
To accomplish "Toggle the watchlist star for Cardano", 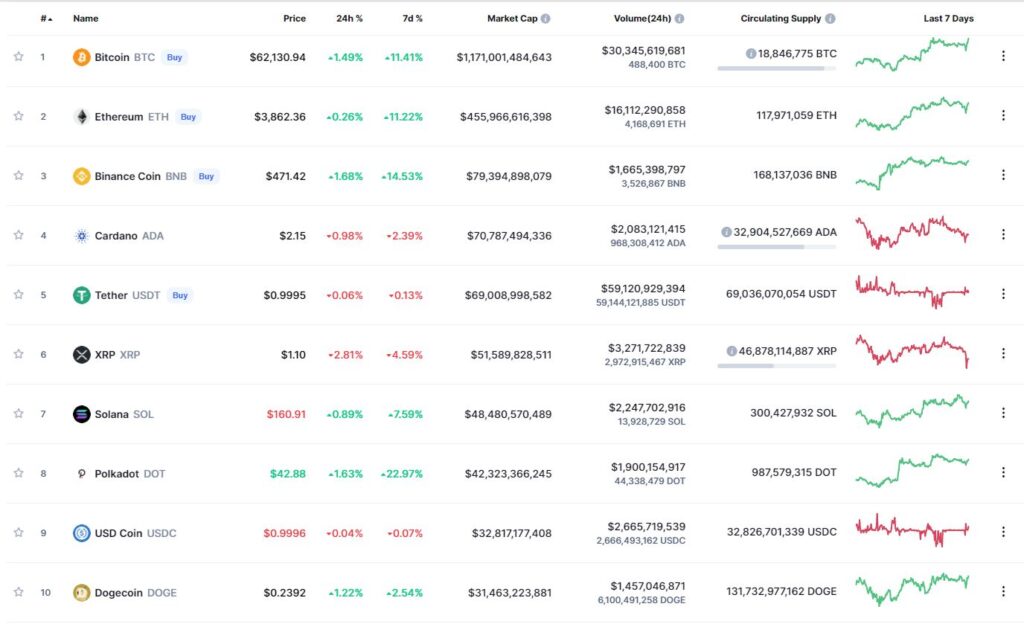I will point(18,235).
